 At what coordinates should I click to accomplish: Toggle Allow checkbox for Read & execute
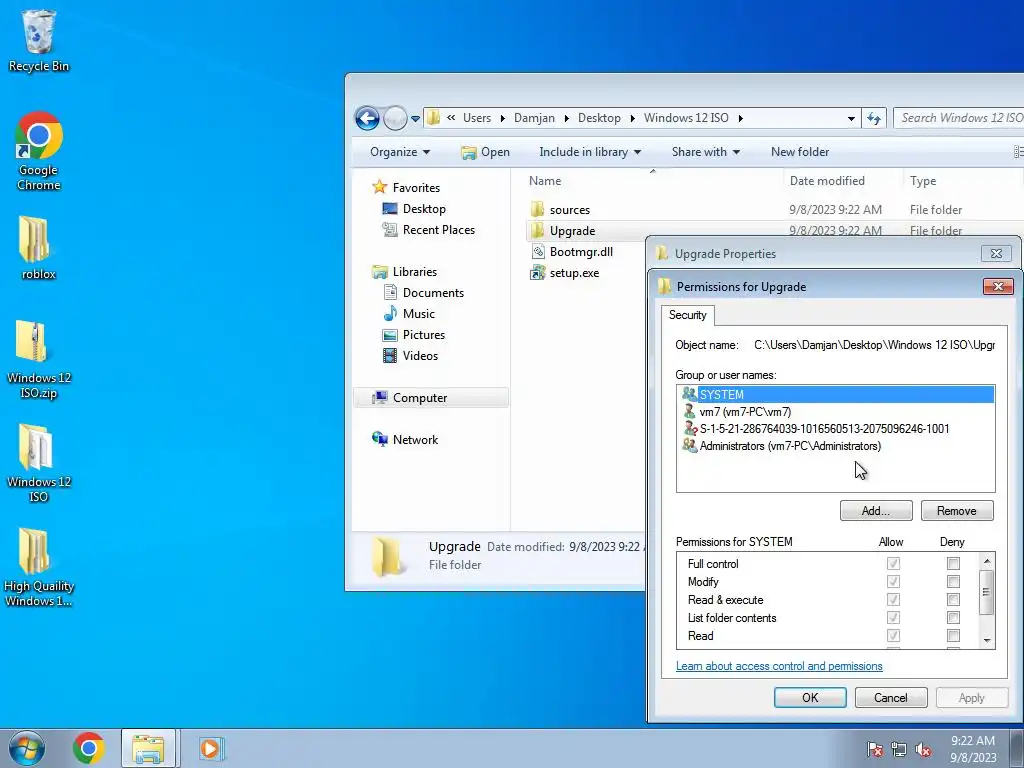click(x=893, y=600)
